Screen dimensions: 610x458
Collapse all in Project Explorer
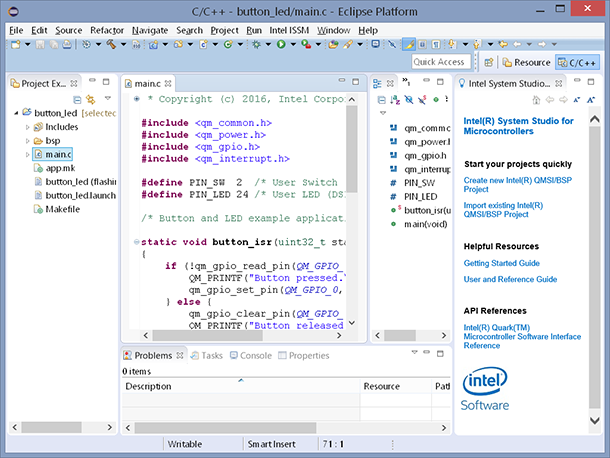(77, 99)
